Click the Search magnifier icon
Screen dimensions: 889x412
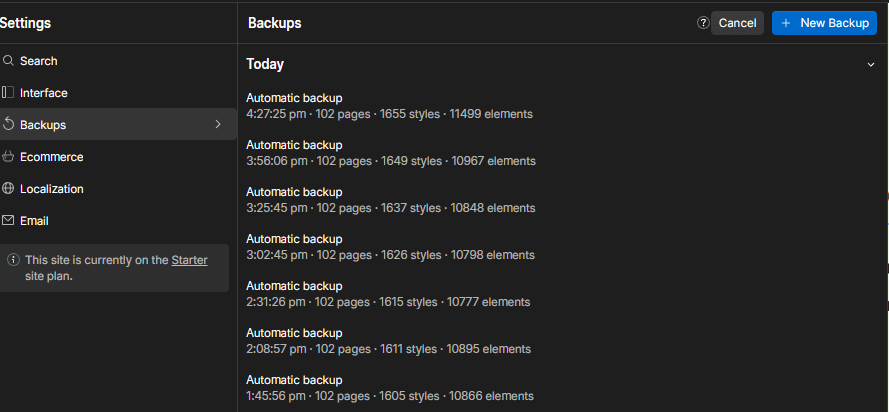pos(8,61)
